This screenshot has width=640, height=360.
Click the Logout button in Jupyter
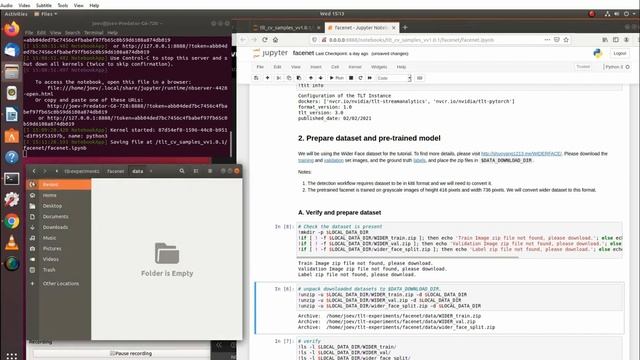(619, 53)
